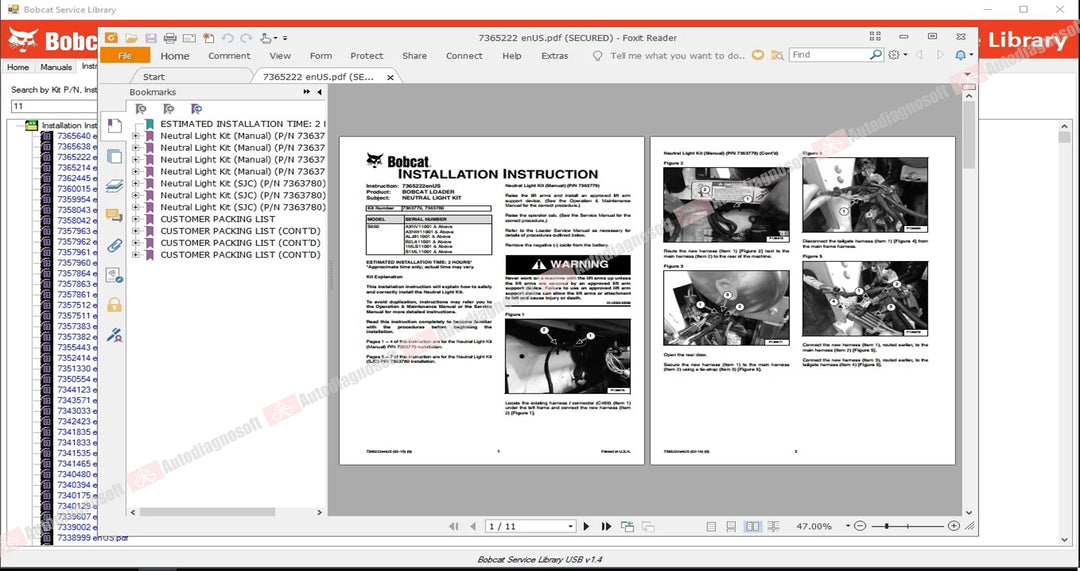The height and width of the screenshot is (571, 1080).
Task: Open the advanced folder search icon
Action: pos(777,55)
